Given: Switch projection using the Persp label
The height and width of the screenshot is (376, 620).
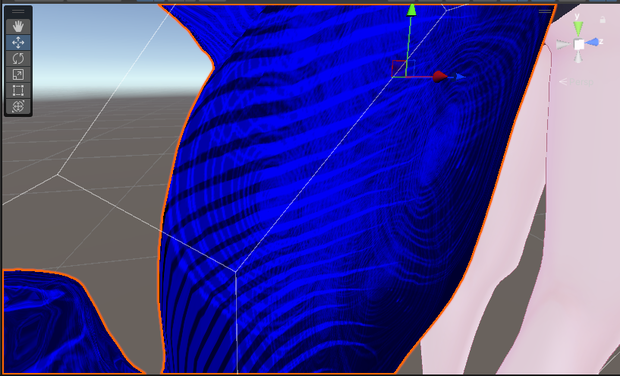Looking at the screenshot, I should click(x=581, y=82).
